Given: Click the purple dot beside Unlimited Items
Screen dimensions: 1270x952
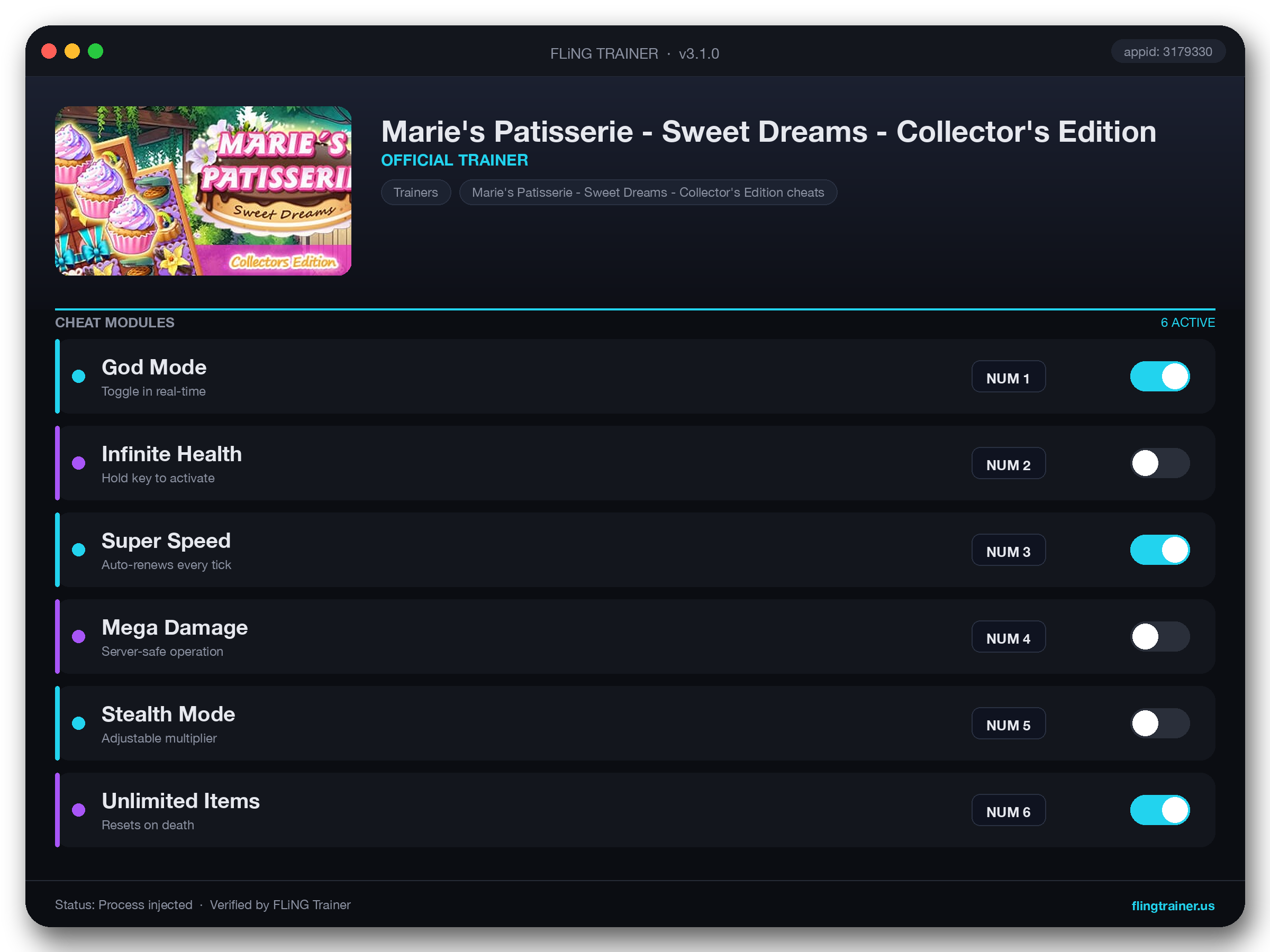Looking at the screenshot, I should pos(79,810).
